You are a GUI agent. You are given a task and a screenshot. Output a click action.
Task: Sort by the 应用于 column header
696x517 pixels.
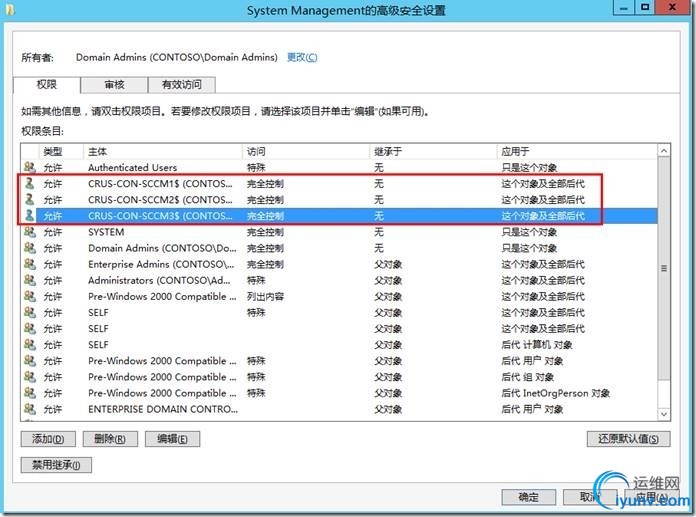click(x=577, y=151)
